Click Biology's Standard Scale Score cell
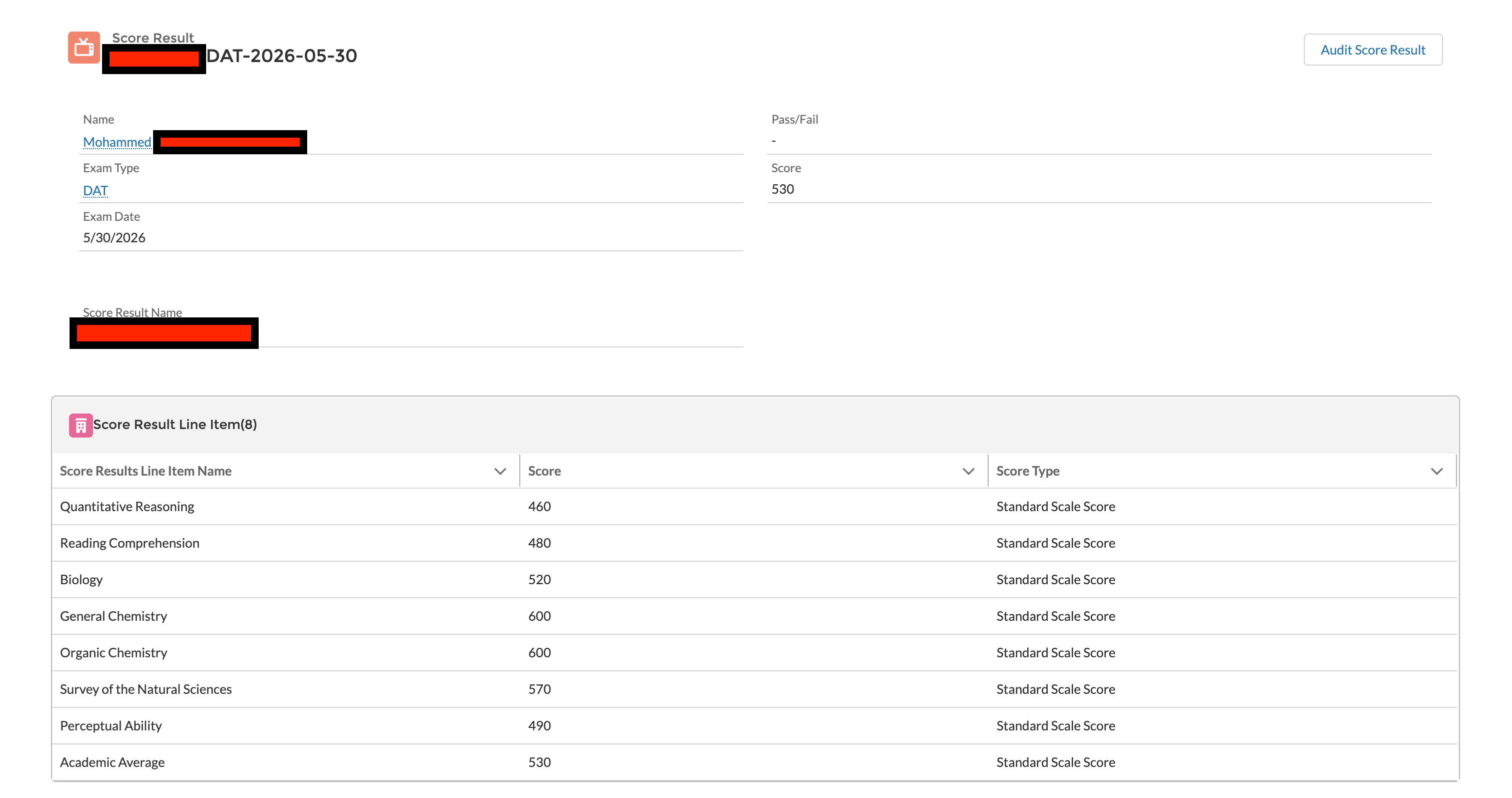 (x=1055, y=580)
